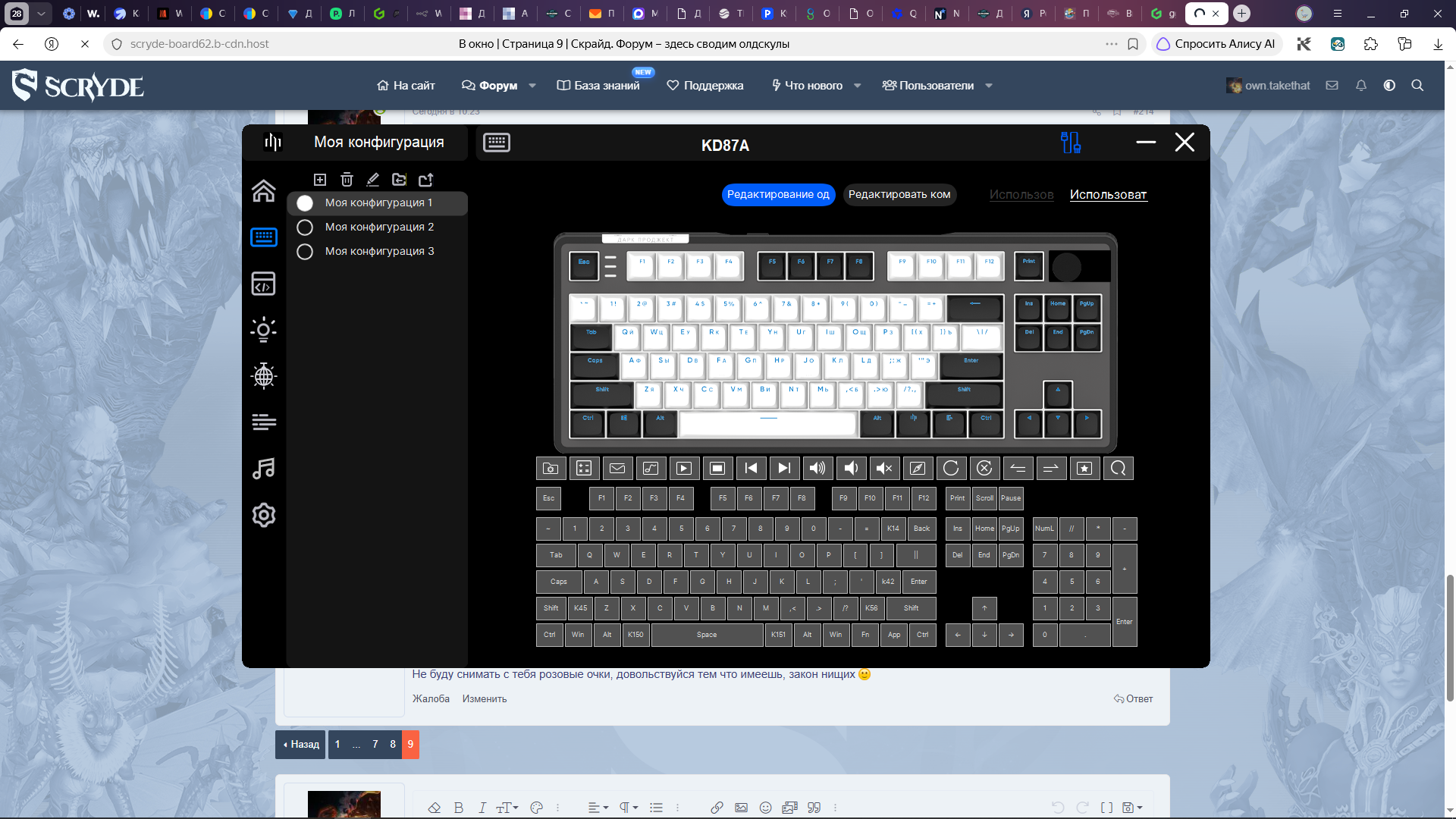The width and height of the screenshot is (1456, 819).
Task: Open the lighting settings sidebar icon
Action: pyautogui.click(x=264, y=329)
